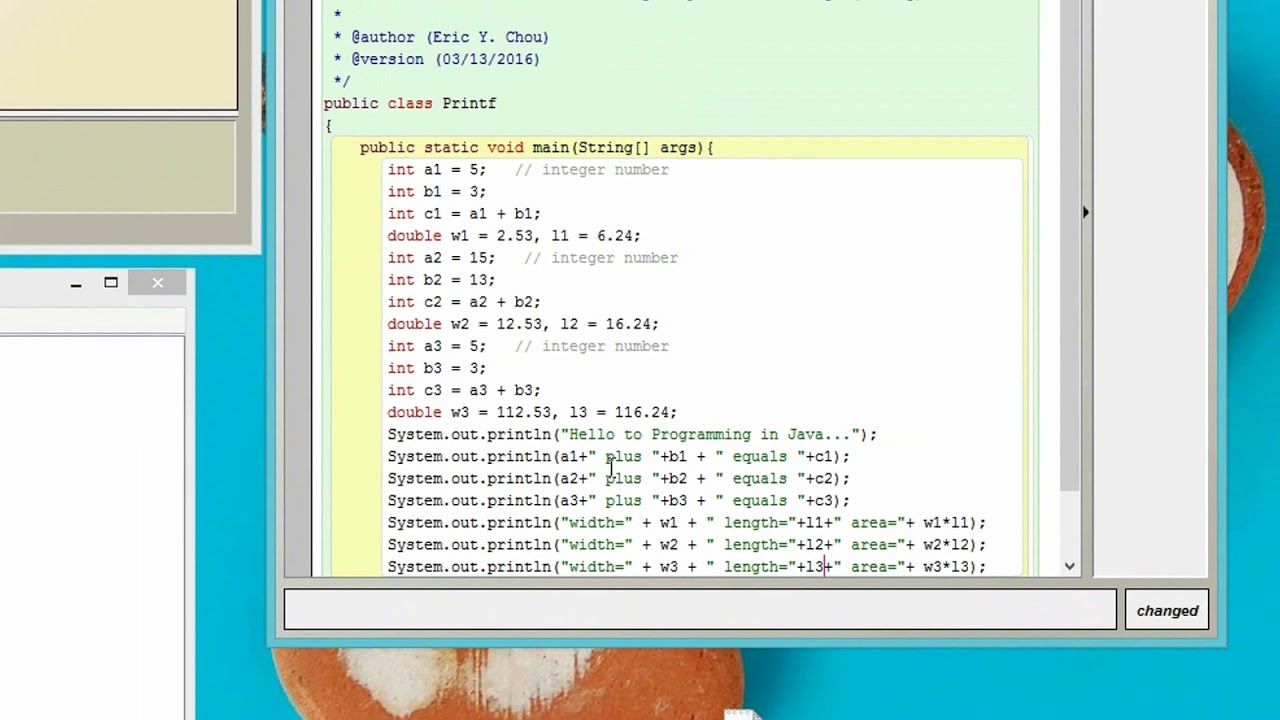Viewport: 1280px width, 720px height.
Task: Click the println line with a3 plus b3
Action: click(619, 500)
